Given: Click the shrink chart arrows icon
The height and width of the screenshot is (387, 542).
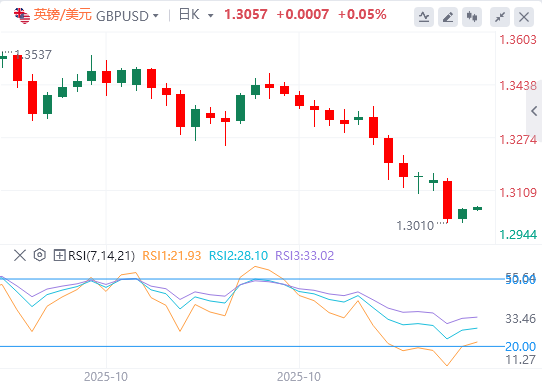Looking at the screenshot, I should tap(500, 16).
